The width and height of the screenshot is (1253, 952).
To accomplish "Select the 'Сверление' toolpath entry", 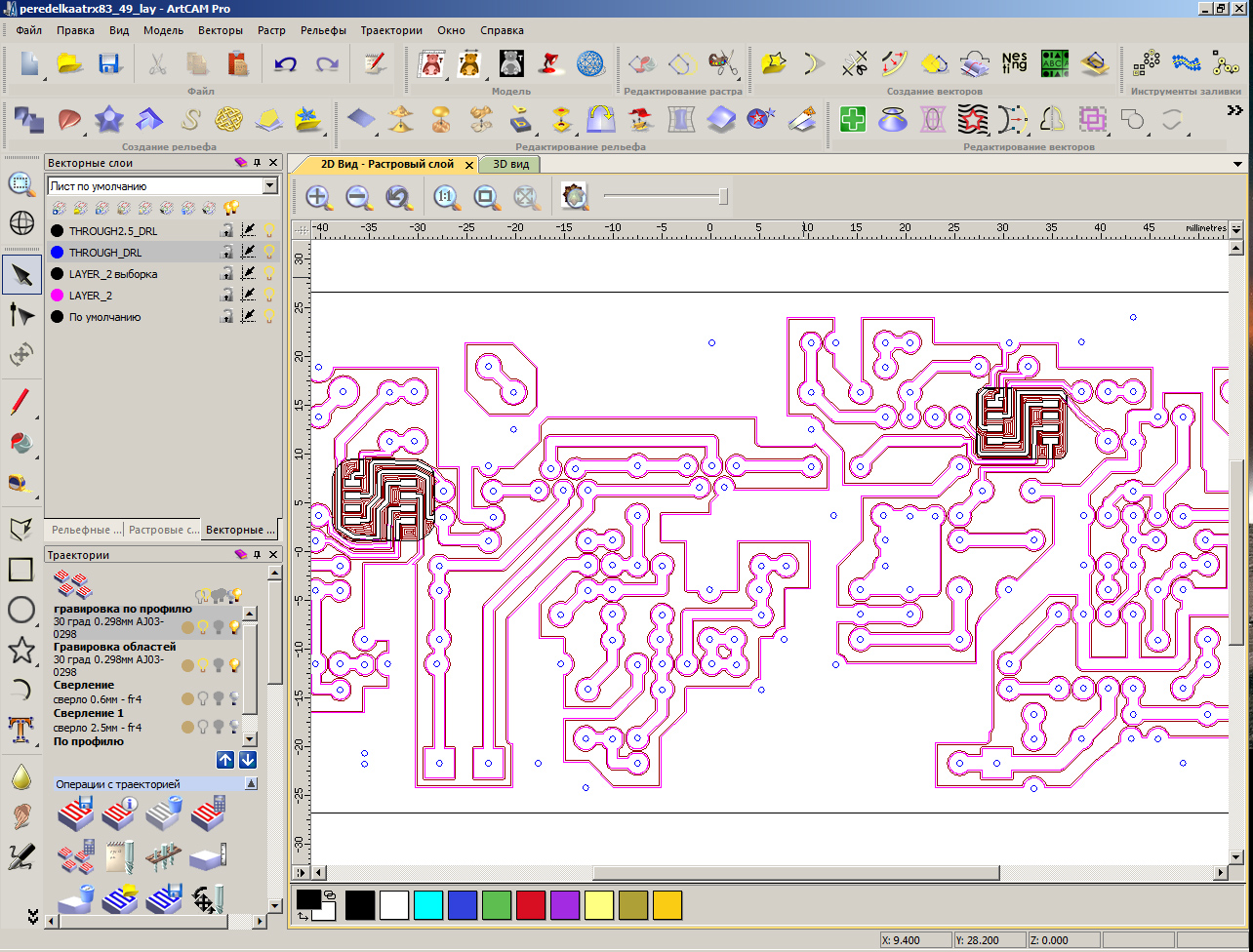I will tap(84, 685).
